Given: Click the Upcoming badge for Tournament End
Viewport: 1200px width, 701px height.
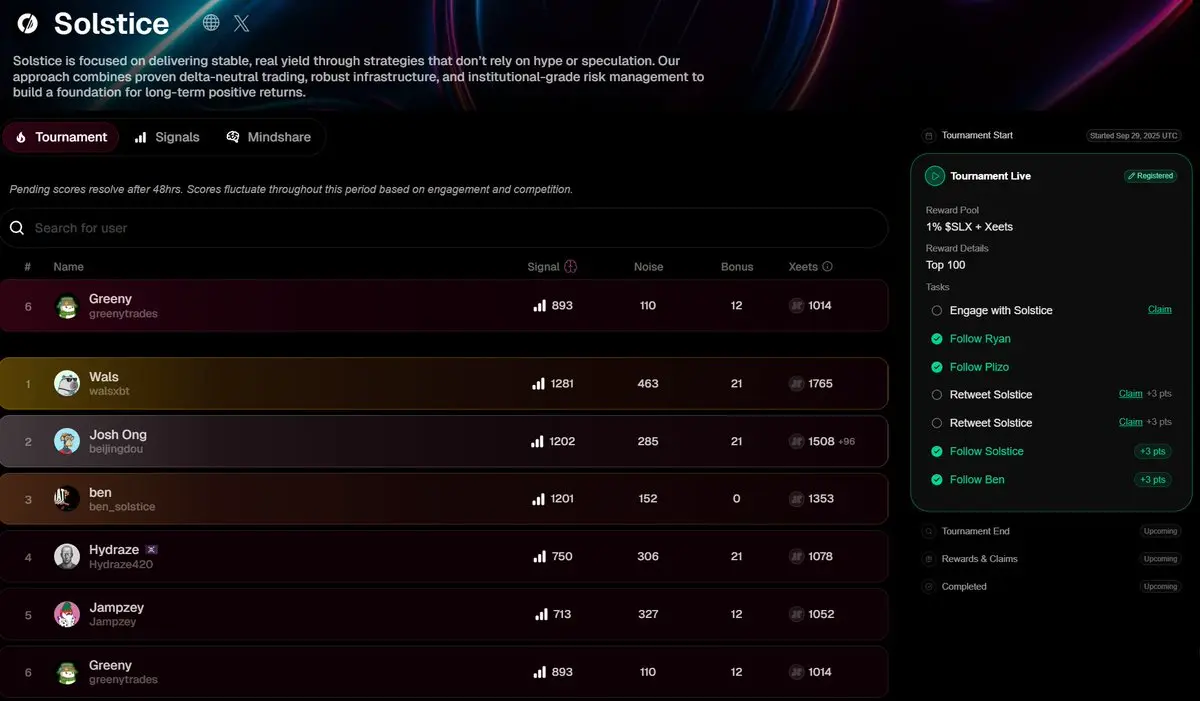Looking at the screenshot, I should [x=1160, y=531].
